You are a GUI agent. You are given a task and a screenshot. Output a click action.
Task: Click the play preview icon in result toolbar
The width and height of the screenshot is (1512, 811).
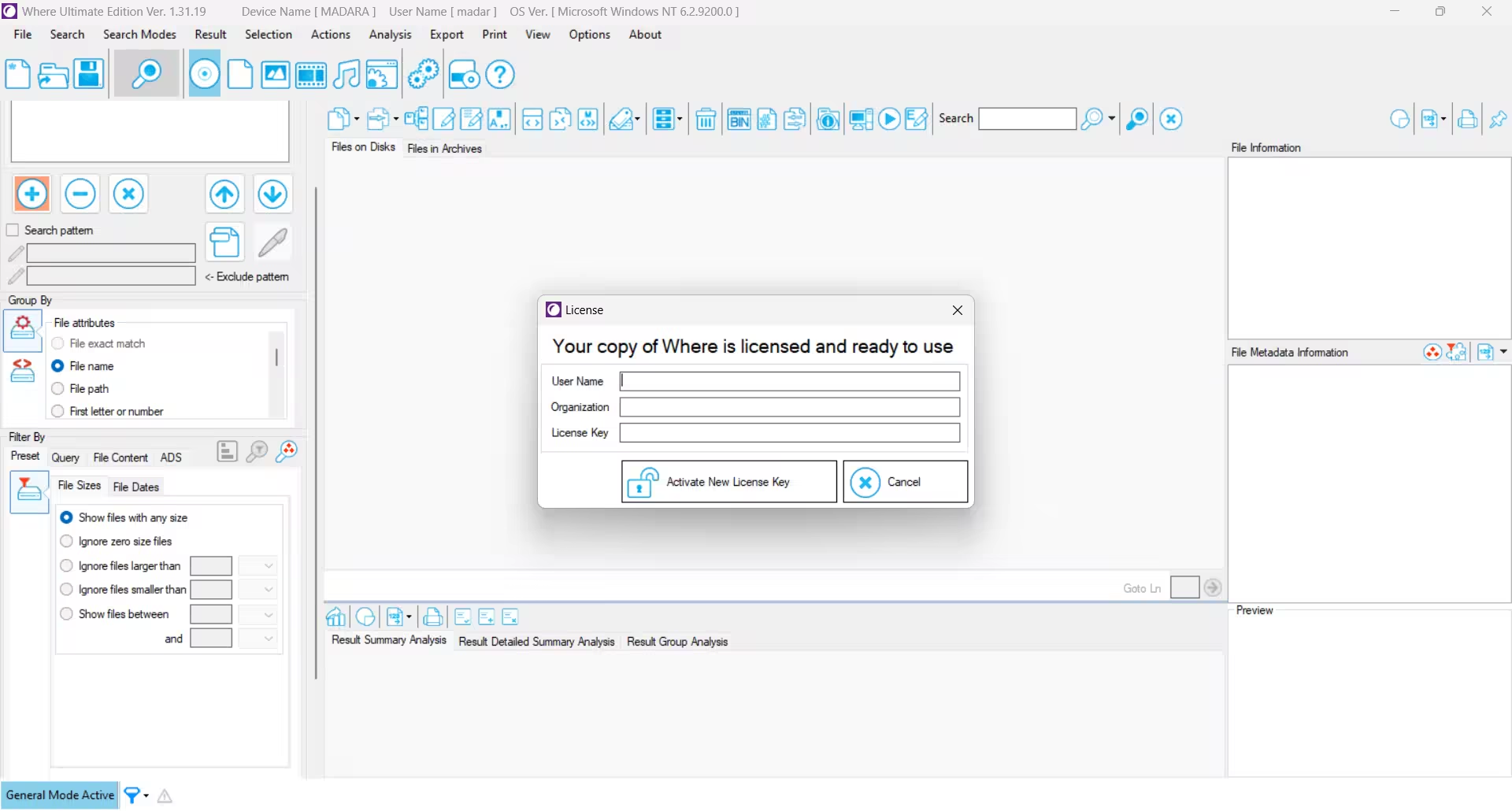[x=889, y=119]
